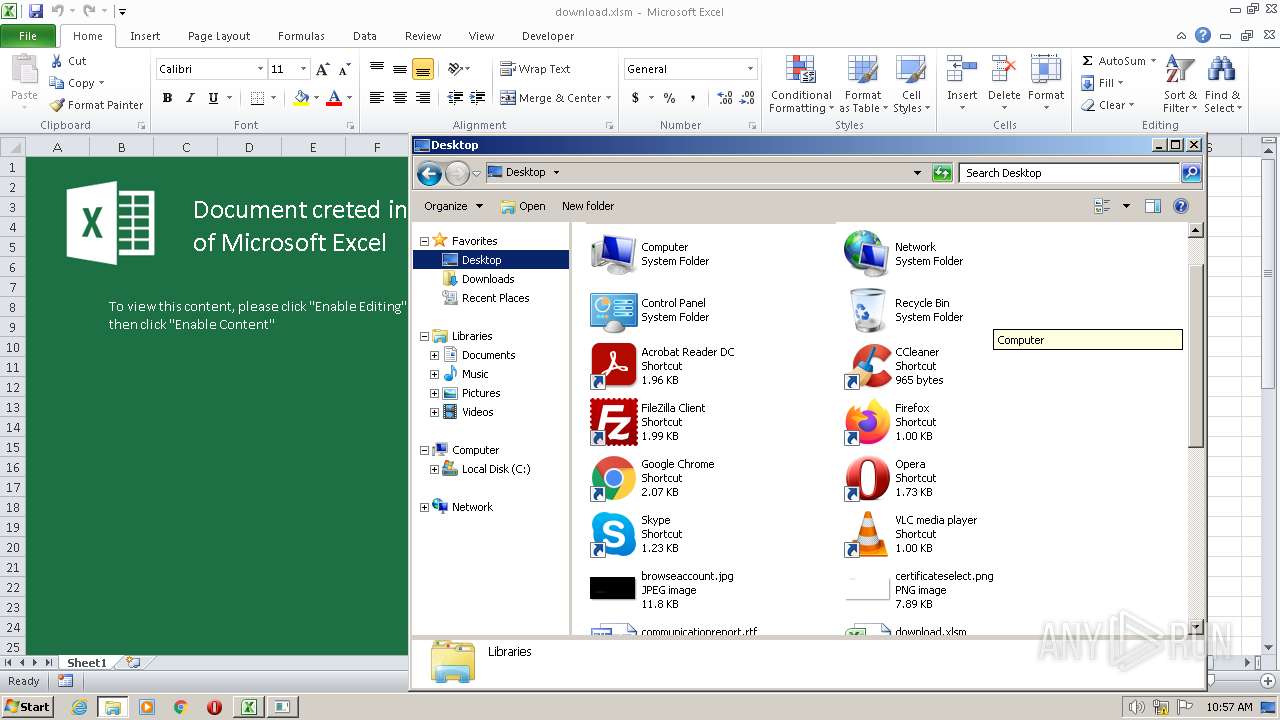
Task: Select Recent Places in Favorites
Action: 496,298
